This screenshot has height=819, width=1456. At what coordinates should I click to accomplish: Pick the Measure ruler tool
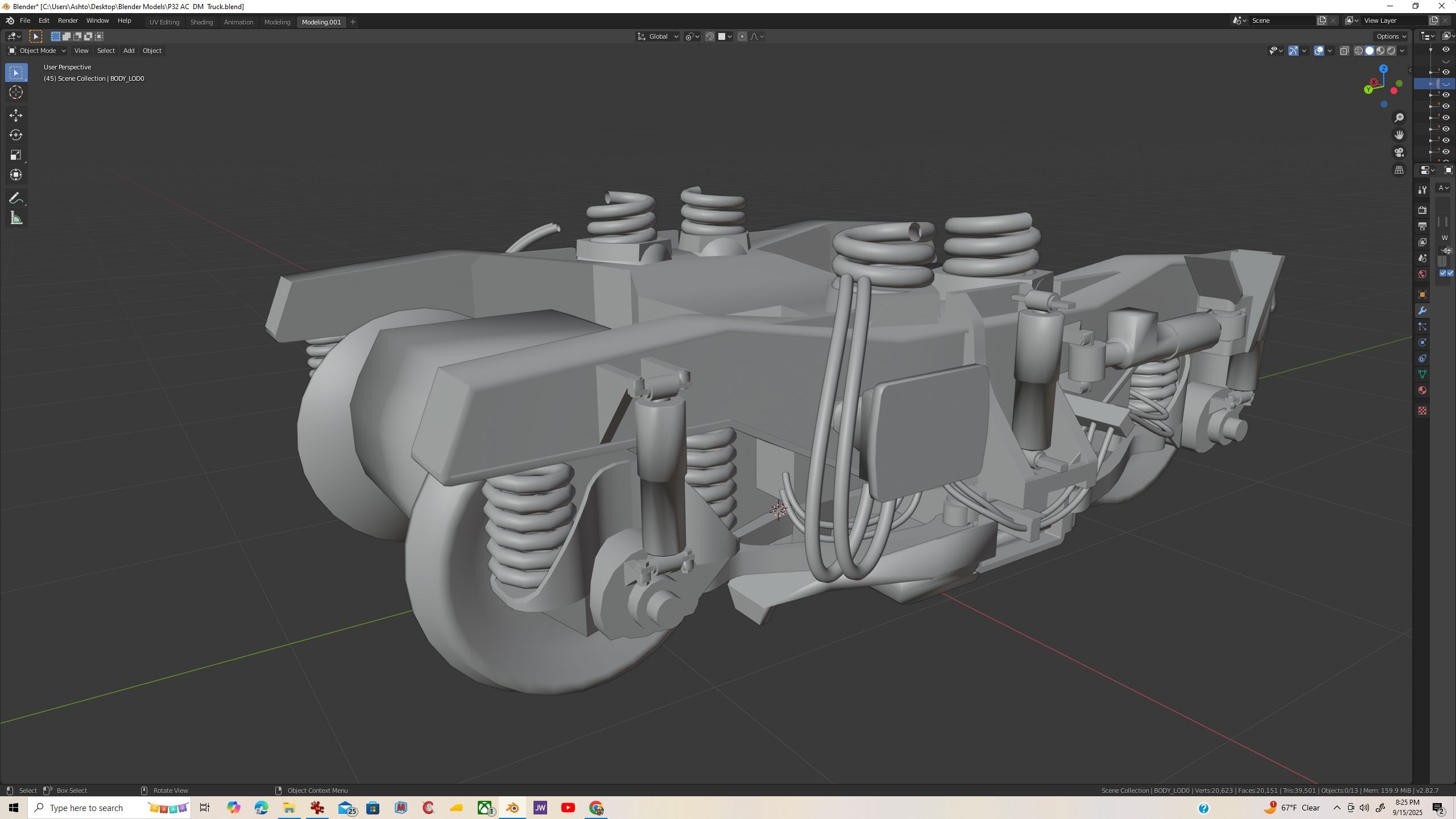(x=16, y=218)
